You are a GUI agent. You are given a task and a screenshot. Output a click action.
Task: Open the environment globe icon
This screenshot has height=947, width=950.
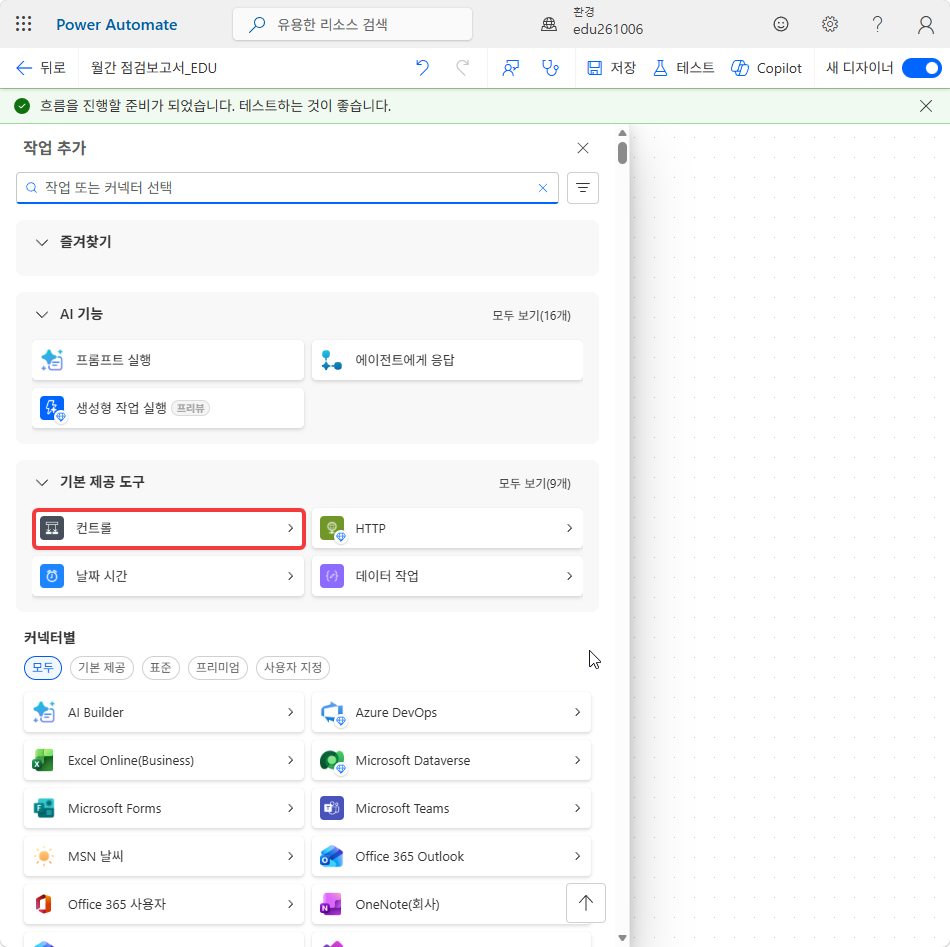[549, 24]
